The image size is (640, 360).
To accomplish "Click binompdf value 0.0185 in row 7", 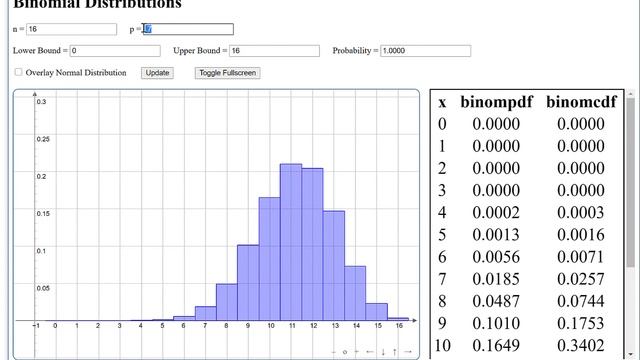I will [496, 279].
